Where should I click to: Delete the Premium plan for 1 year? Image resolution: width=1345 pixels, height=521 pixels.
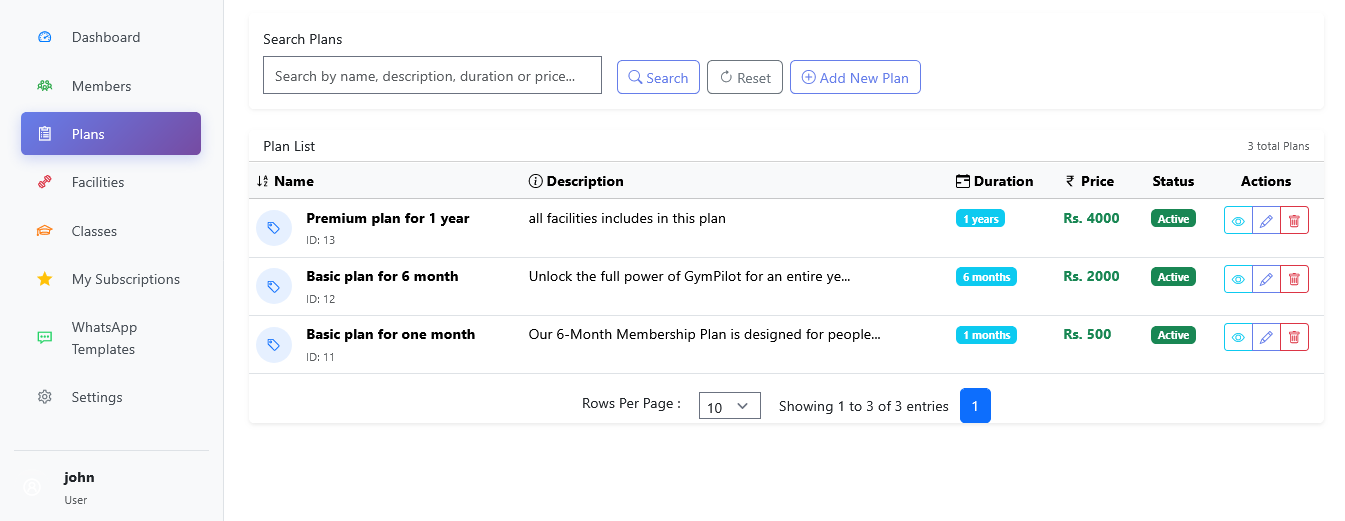pyautogui.click(x=1294, y=221)
